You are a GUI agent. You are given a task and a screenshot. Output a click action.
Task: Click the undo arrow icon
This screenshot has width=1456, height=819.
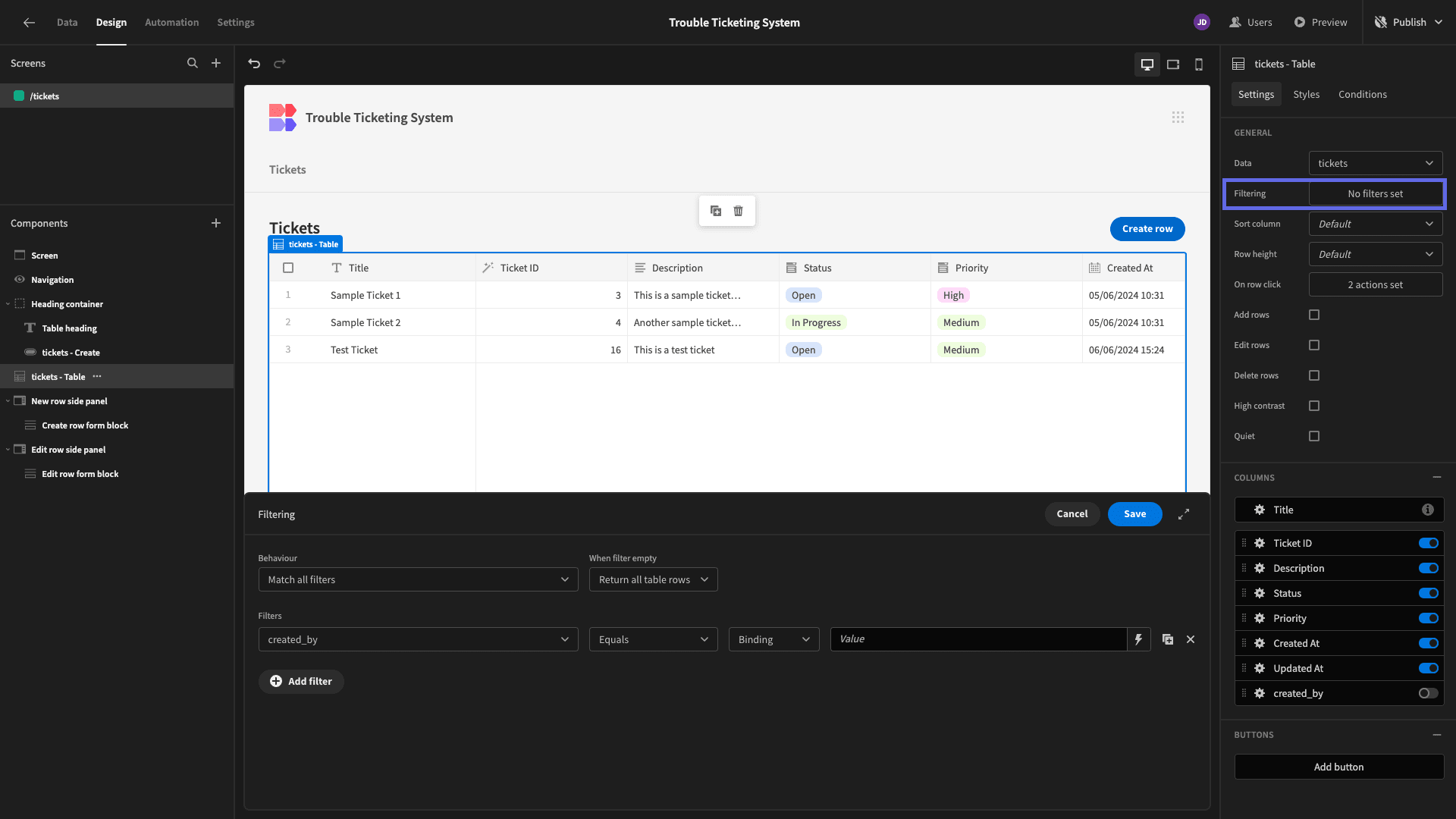tap(254, 64)
